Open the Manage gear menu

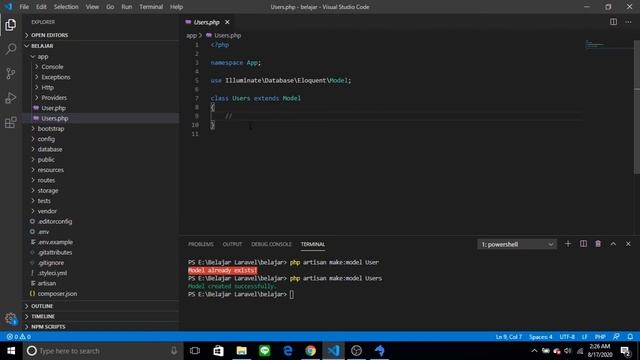(x=11, y=318)
